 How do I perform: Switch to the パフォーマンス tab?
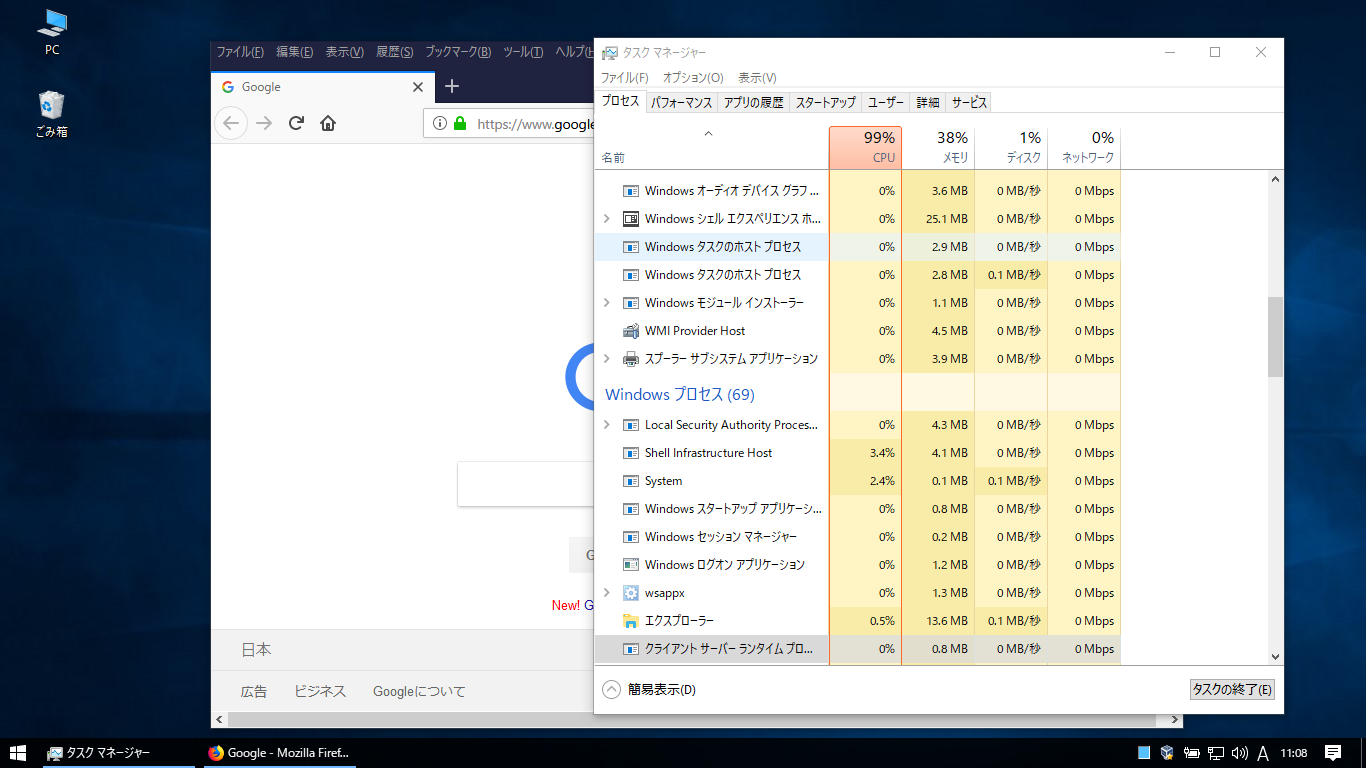pyautogui.click(x=682, y=102)
